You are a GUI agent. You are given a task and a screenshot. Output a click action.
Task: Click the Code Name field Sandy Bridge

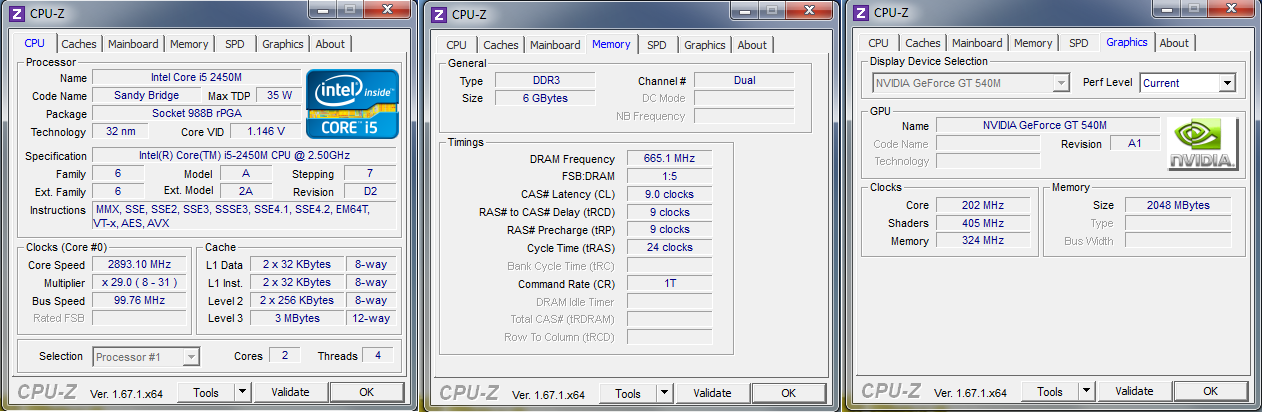pos(147,95)
